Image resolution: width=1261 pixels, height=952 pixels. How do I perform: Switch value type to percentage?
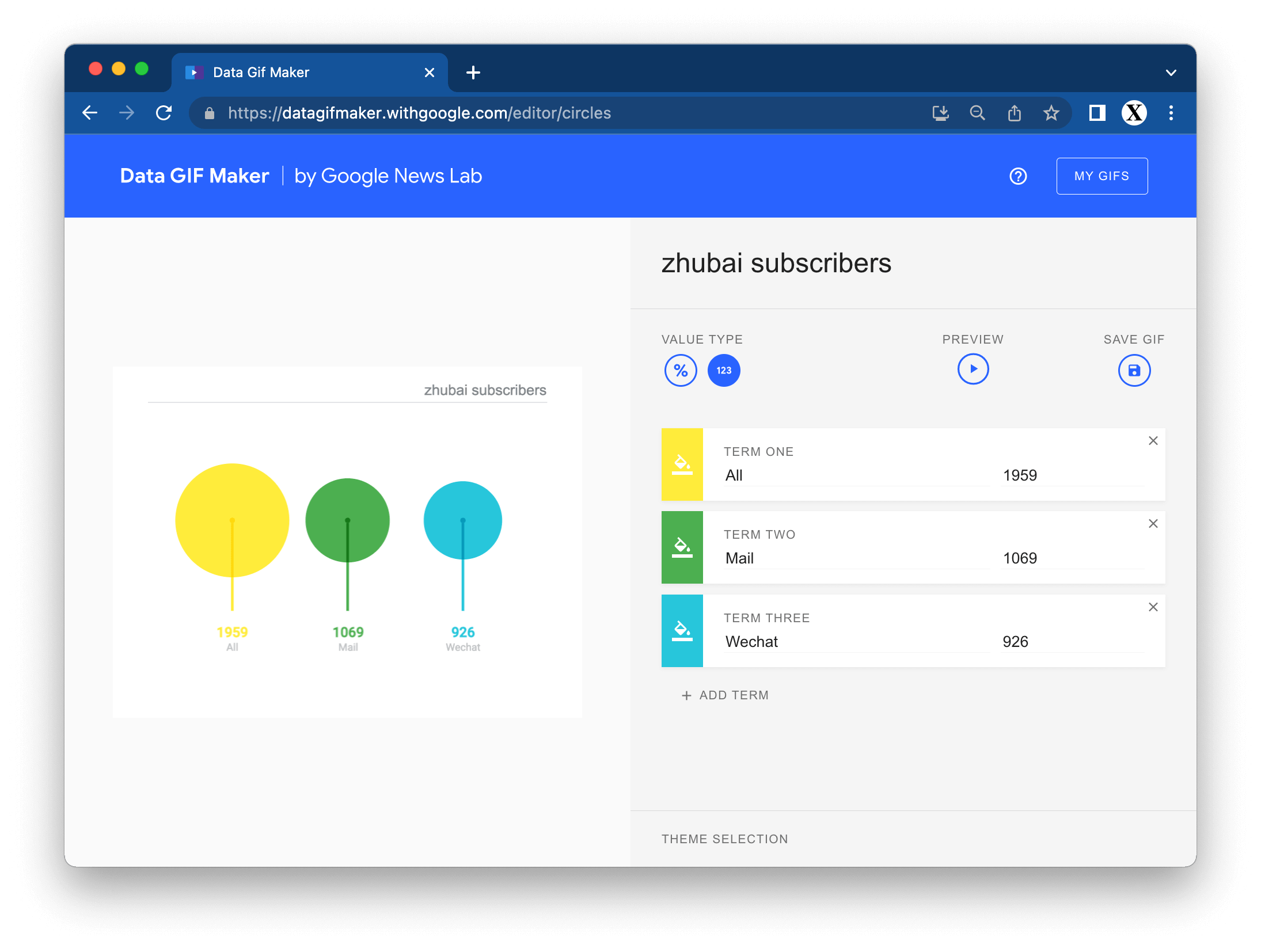click(681, 370)
